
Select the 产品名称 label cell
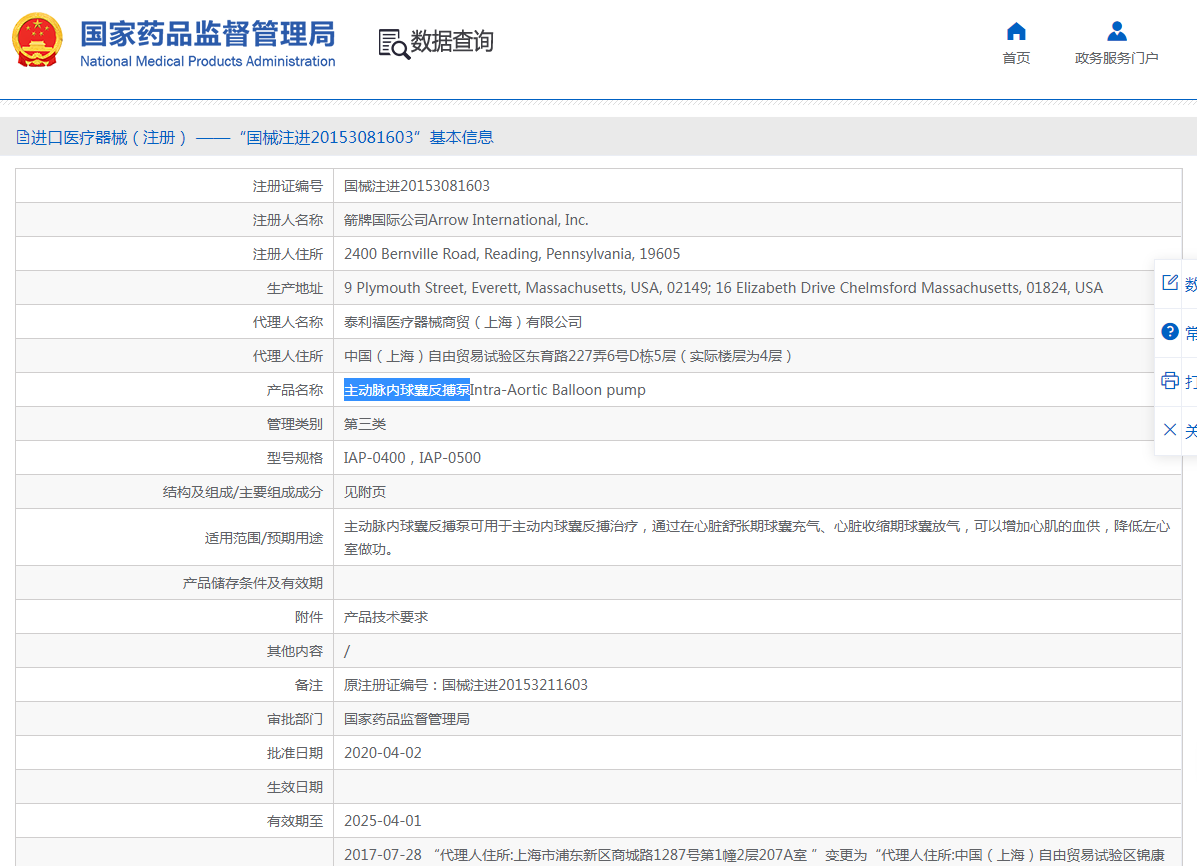(175, 390)
